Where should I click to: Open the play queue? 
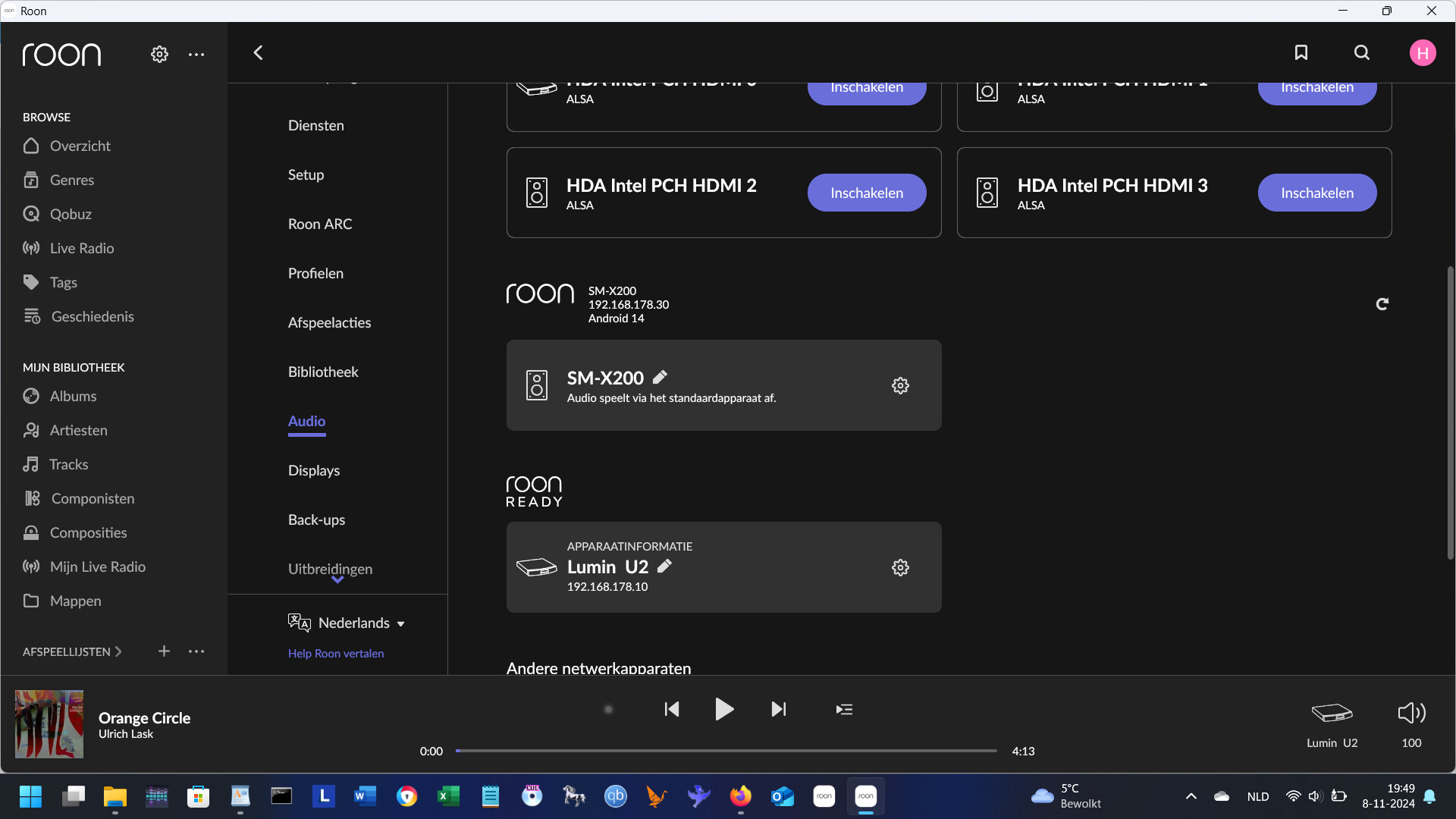[844, 709]
